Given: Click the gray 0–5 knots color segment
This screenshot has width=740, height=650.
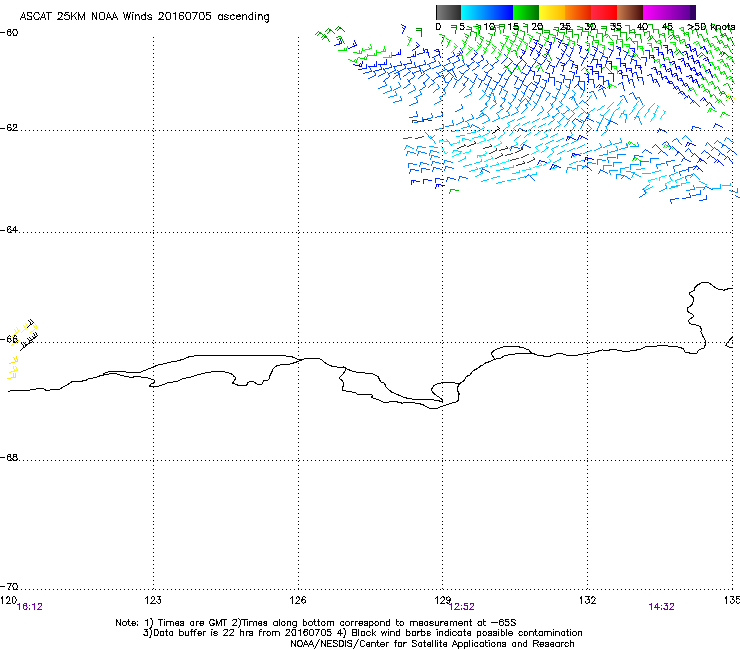Looking at the screenshot, I should tap(448, 12).
